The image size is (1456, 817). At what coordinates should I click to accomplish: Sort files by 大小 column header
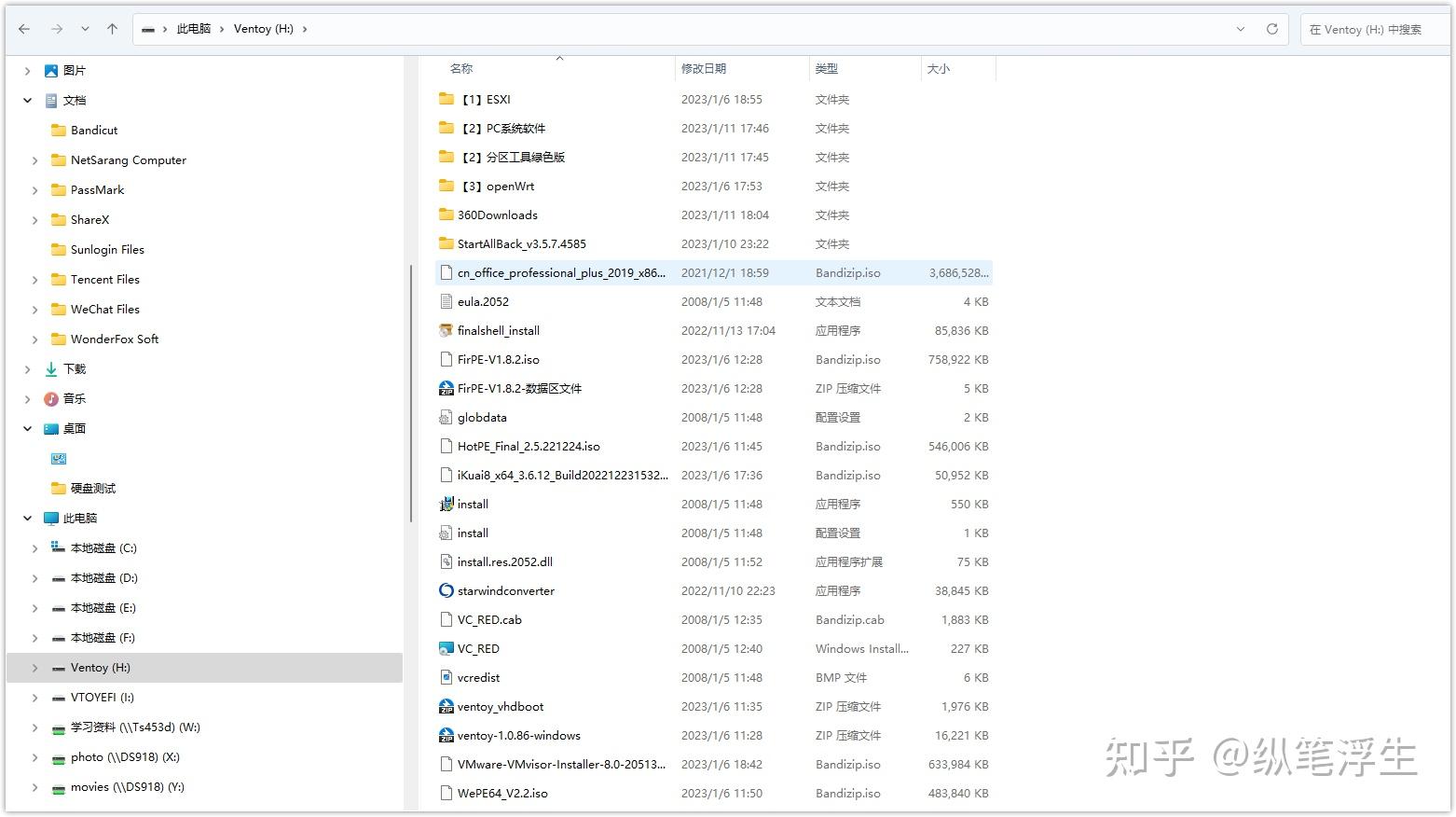[939, 68]
